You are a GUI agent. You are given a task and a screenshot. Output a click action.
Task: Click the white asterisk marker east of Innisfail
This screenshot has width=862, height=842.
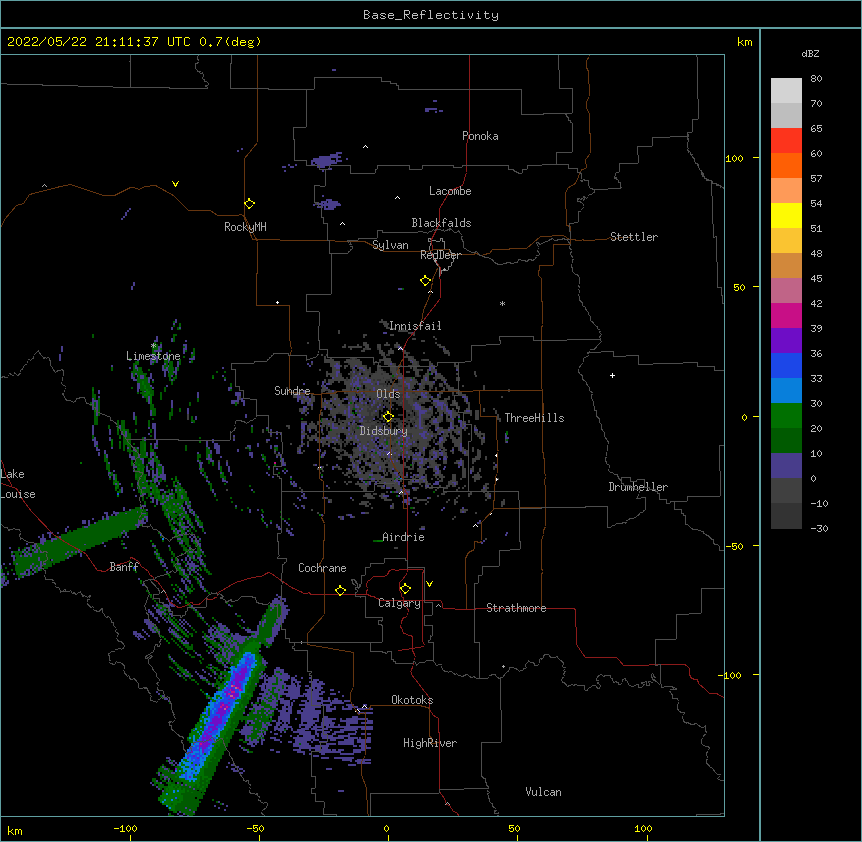pos(502,303)
